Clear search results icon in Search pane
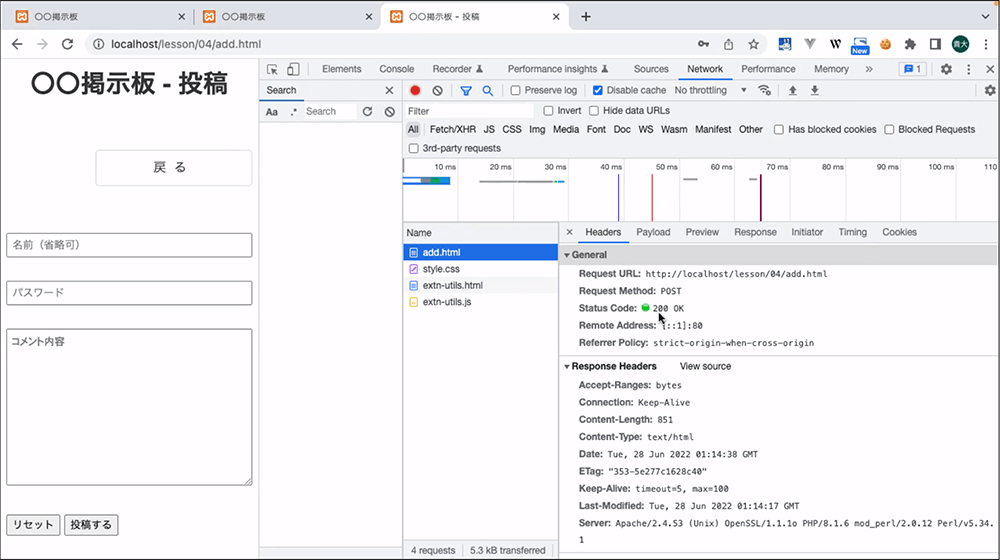Viewport: 1000px width, 560px height. coord(390,111)
